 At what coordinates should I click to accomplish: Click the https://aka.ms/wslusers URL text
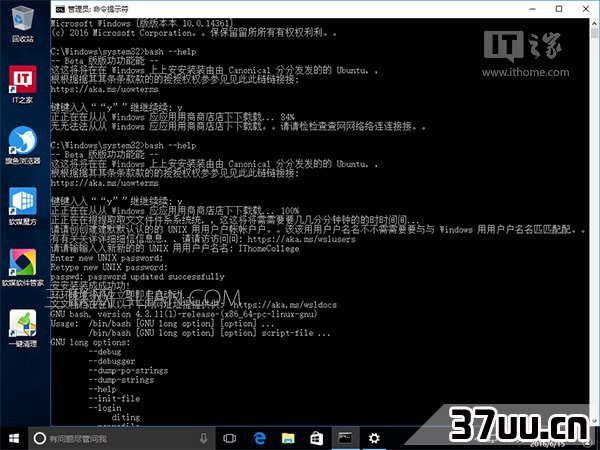click(302, 239)
